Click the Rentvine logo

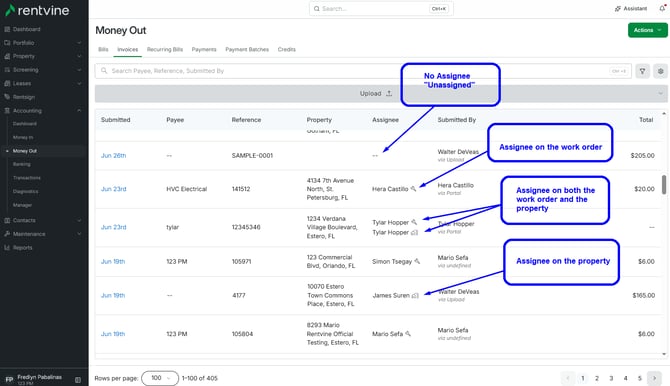(37, 10)
